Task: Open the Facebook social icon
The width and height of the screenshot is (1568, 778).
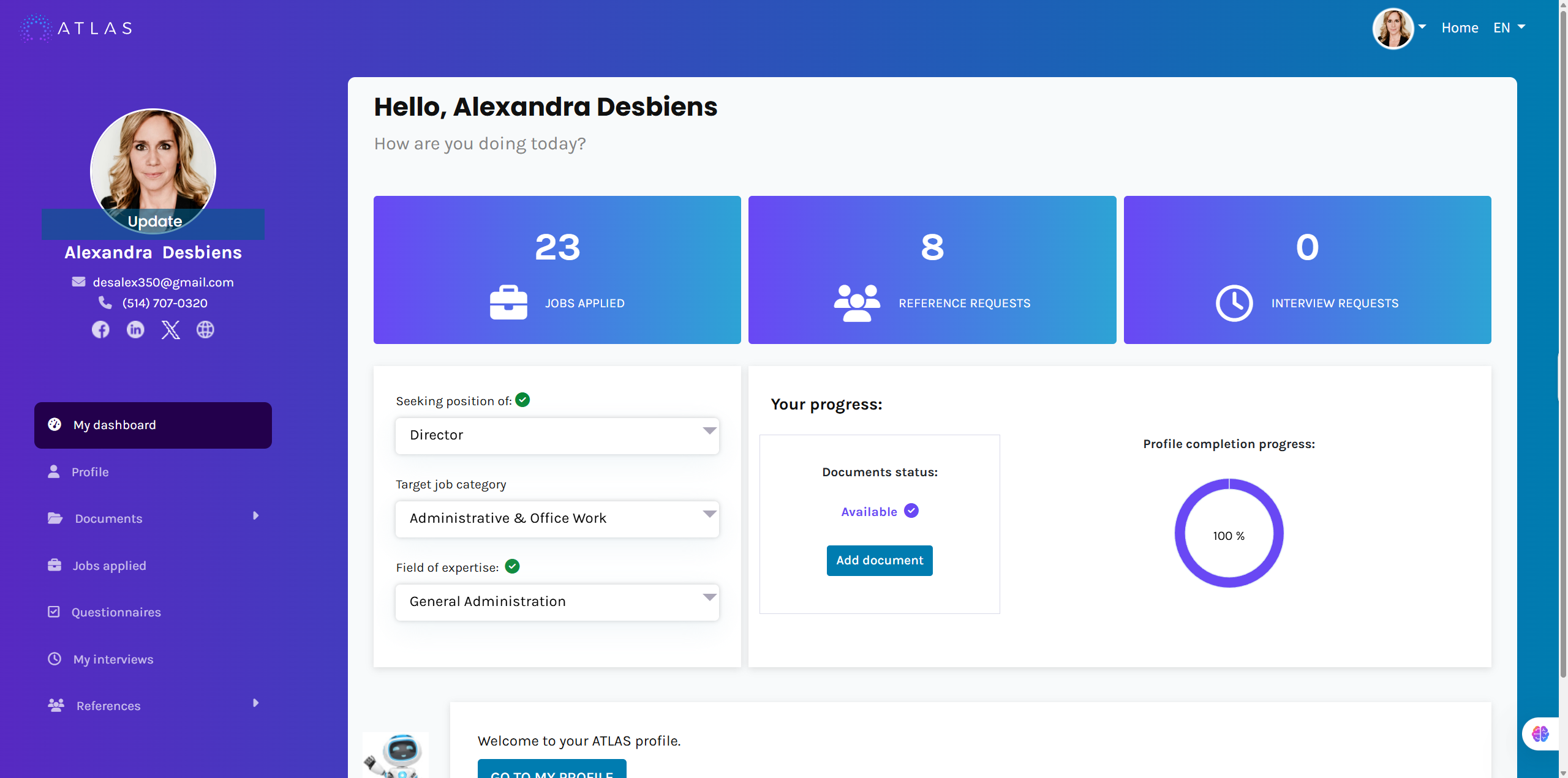Action: click(100, 330)
